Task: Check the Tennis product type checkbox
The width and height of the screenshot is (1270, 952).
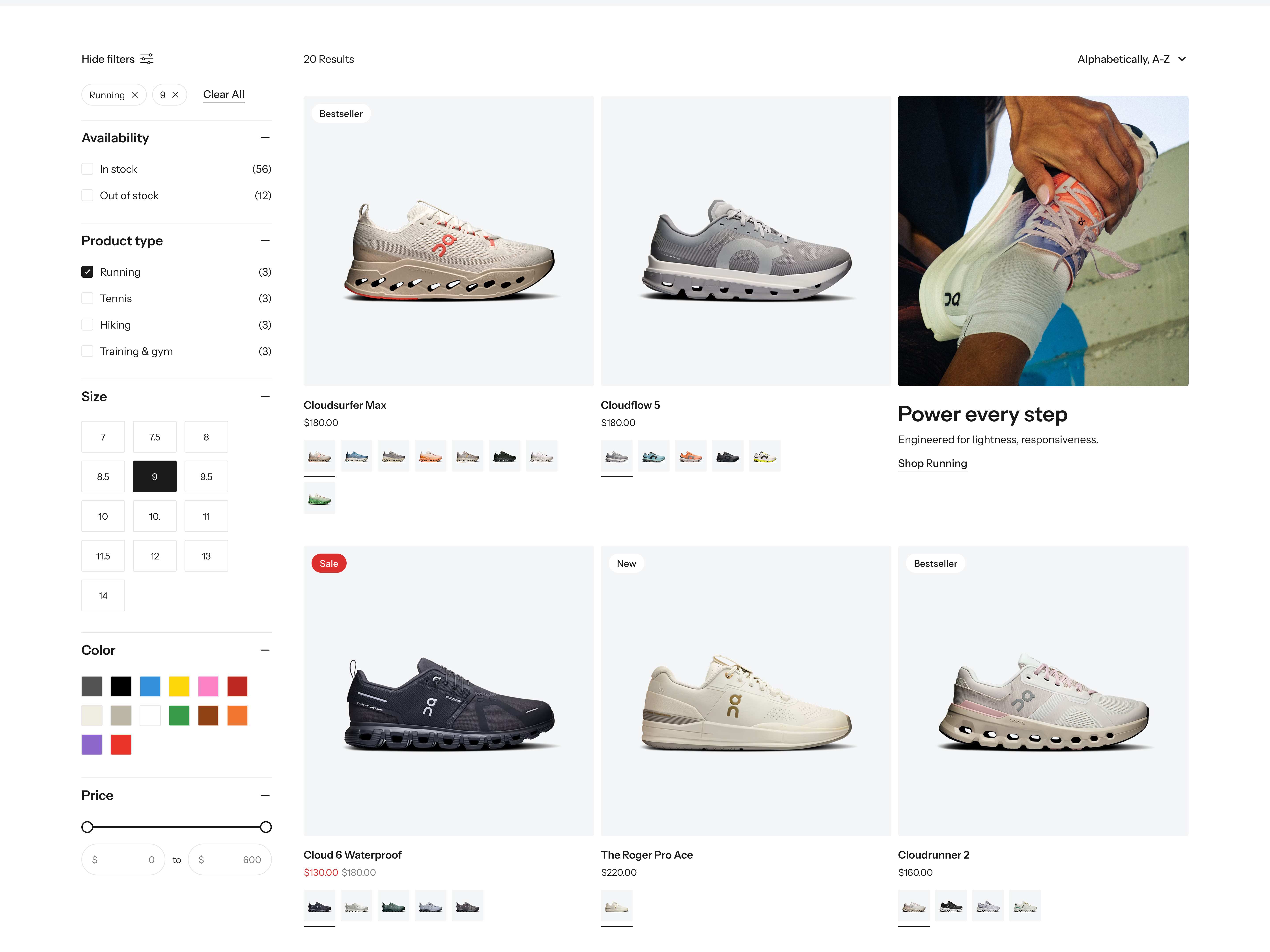Action: (x=87, y=298)
